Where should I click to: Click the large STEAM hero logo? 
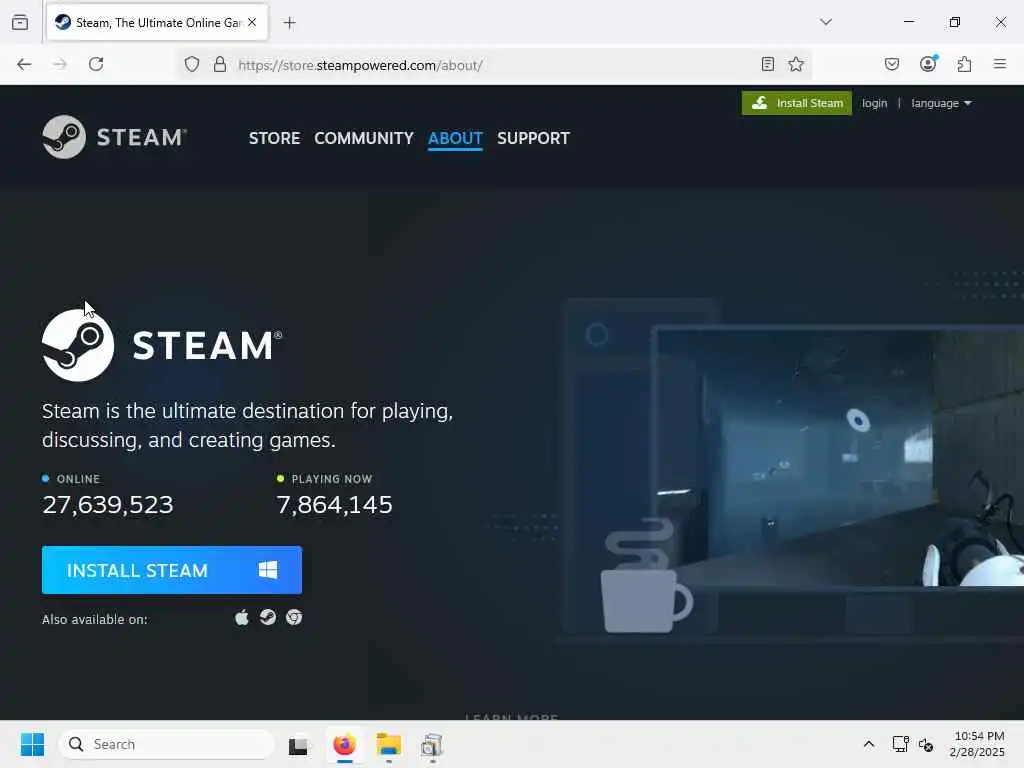[162, 345]
